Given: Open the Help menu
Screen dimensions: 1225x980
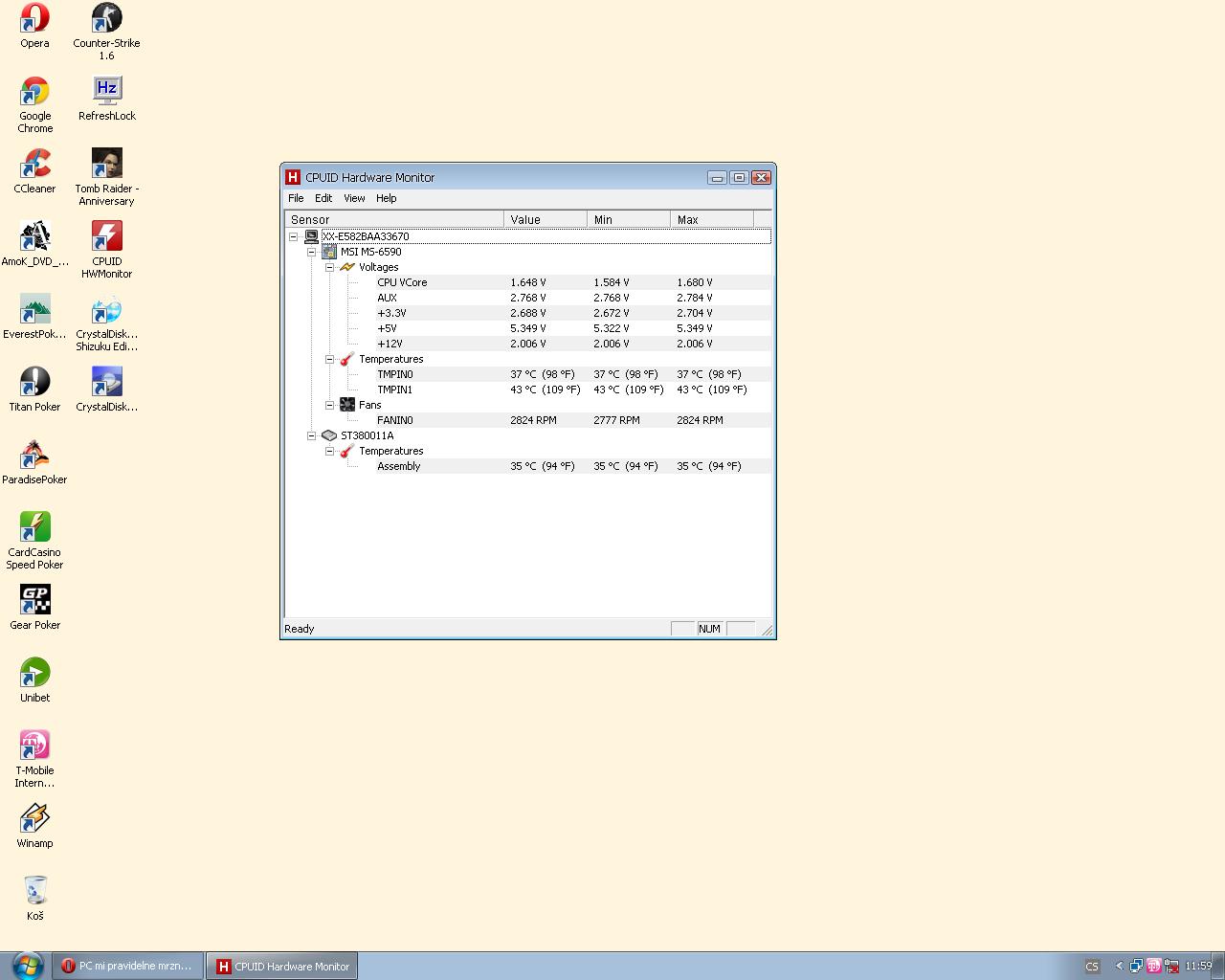Looking at the screenshot, I should click(386, 198).
